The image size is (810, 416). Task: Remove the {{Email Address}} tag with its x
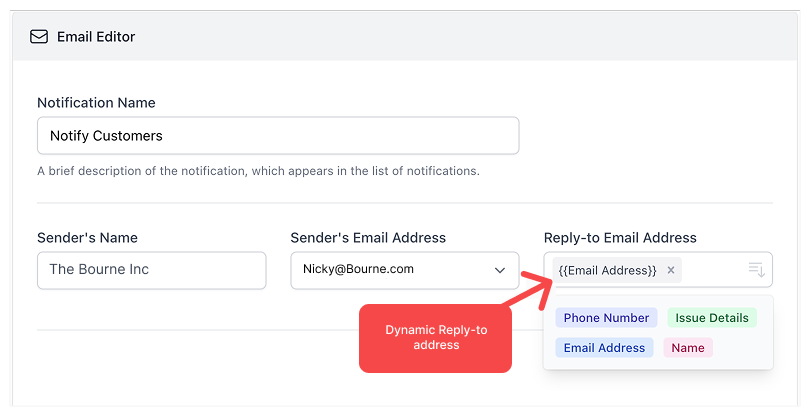671,270
